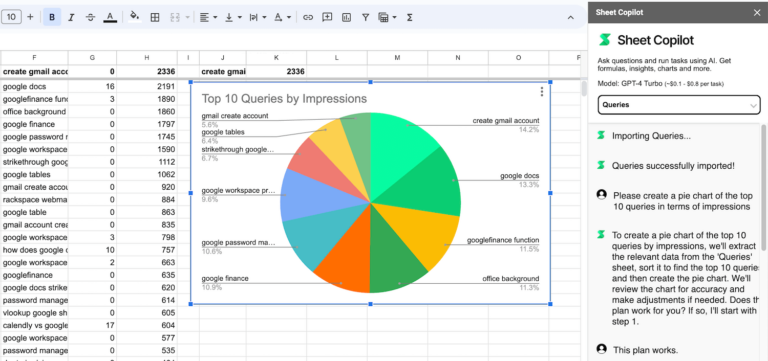Open the text color picker
Image resolution: width=768 pixels, height=361 pixels.
110,17
